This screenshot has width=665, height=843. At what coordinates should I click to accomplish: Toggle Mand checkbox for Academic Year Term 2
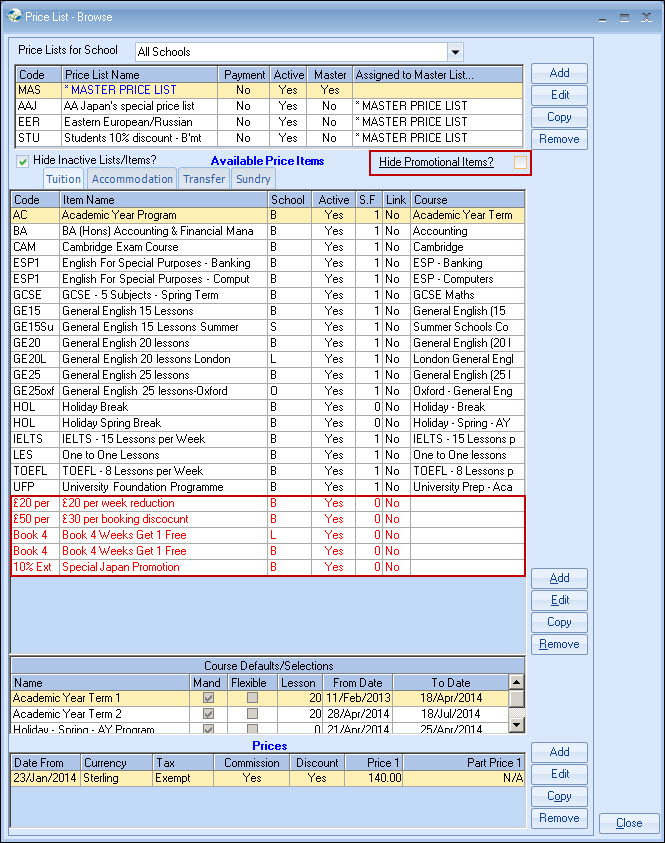(x=208, y=714)
